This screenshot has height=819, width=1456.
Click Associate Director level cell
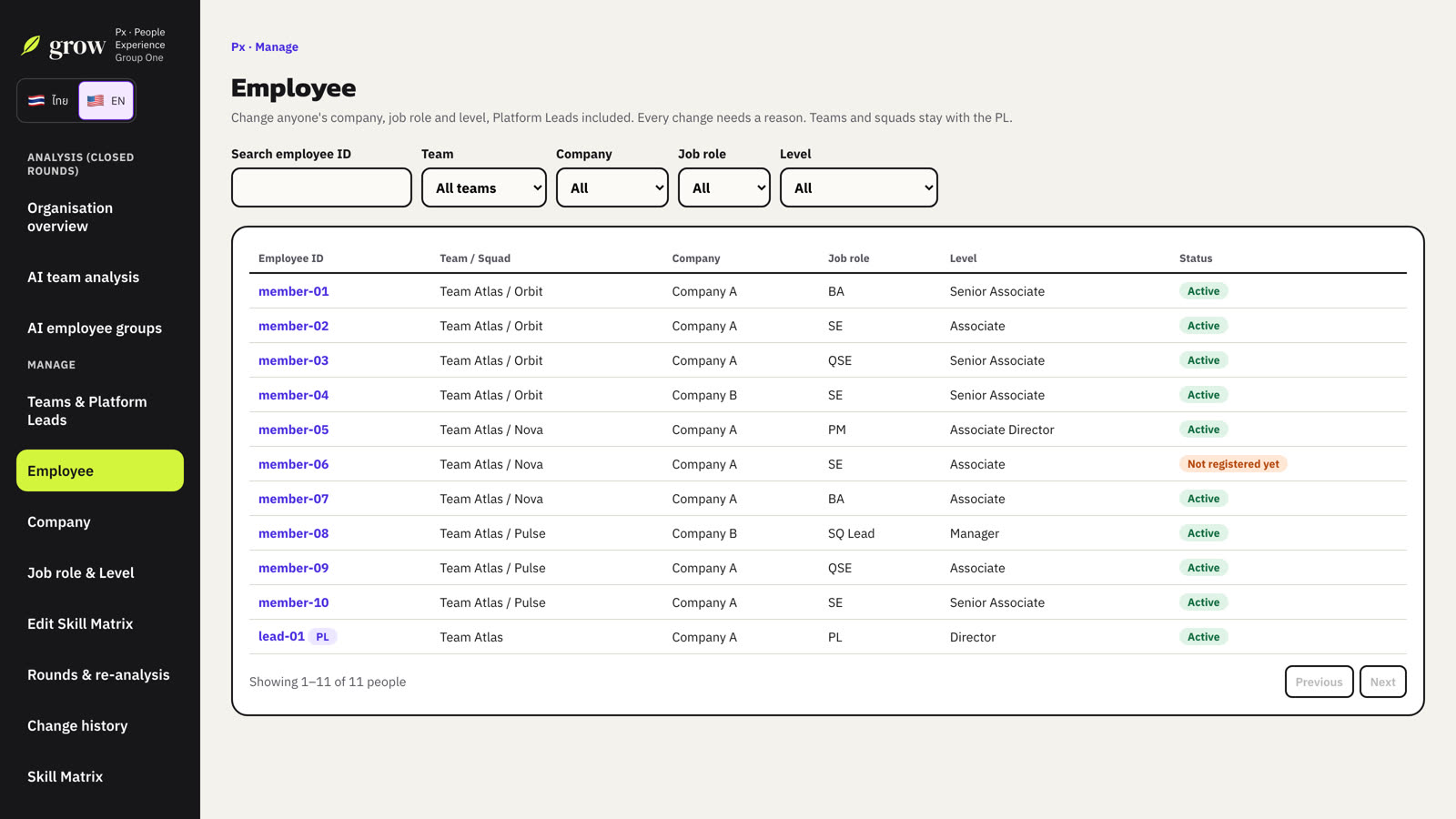pos(1002,430)
